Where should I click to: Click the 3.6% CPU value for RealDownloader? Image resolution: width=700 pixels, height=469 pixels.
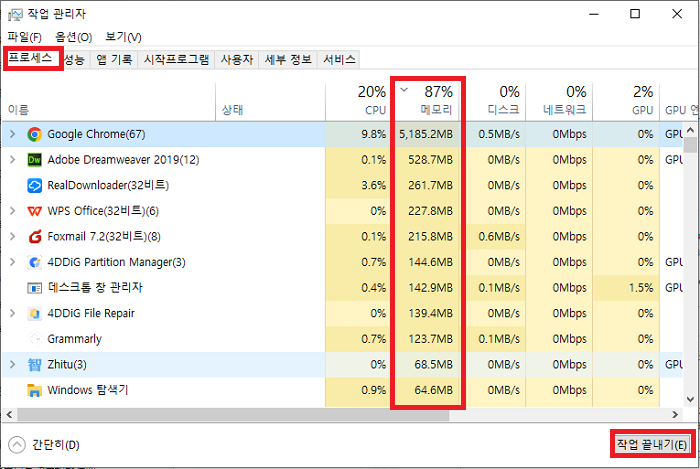[374, 185]
